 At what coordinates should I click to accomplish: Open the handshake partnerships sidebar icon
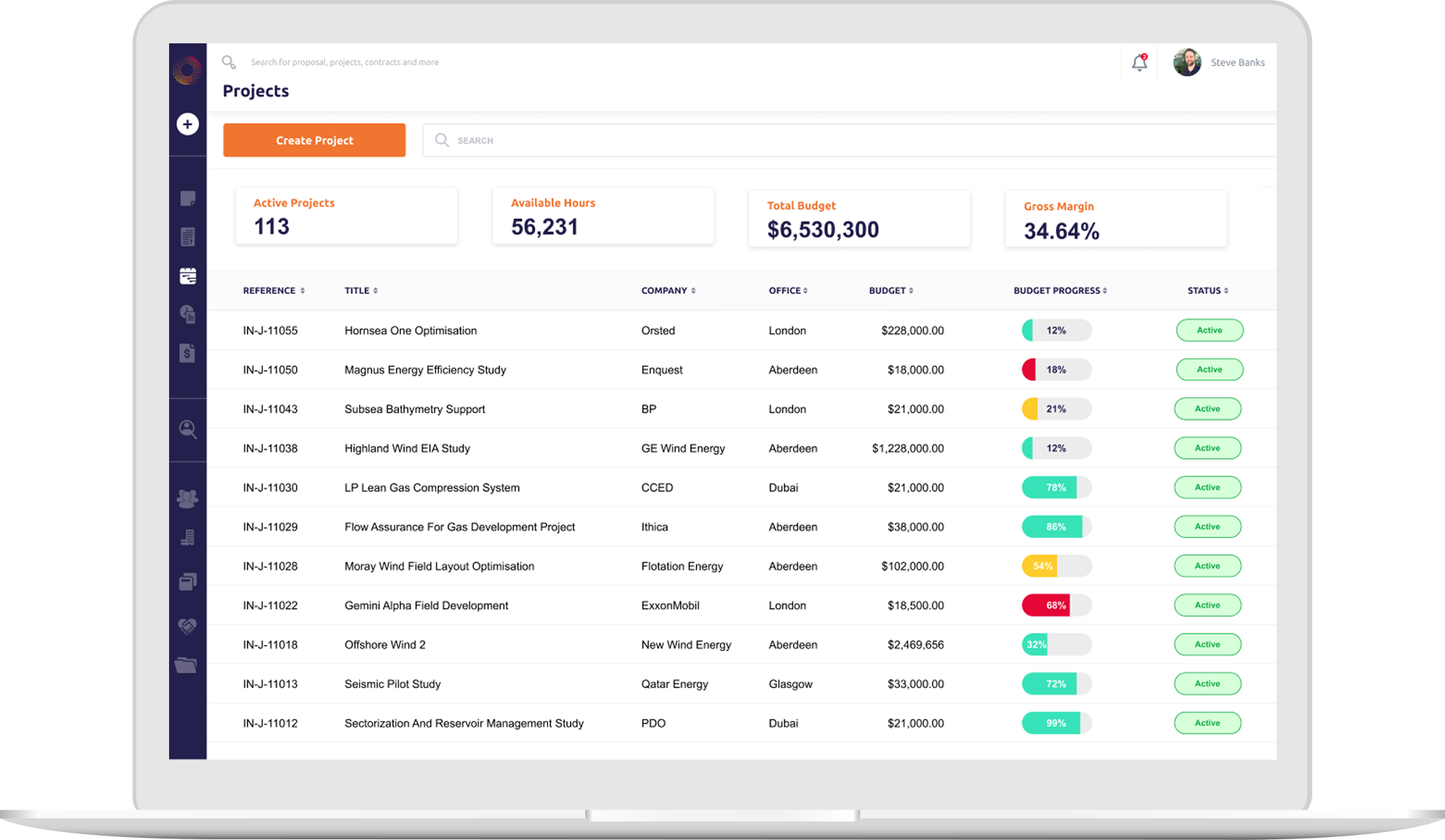tap(188, 625)
